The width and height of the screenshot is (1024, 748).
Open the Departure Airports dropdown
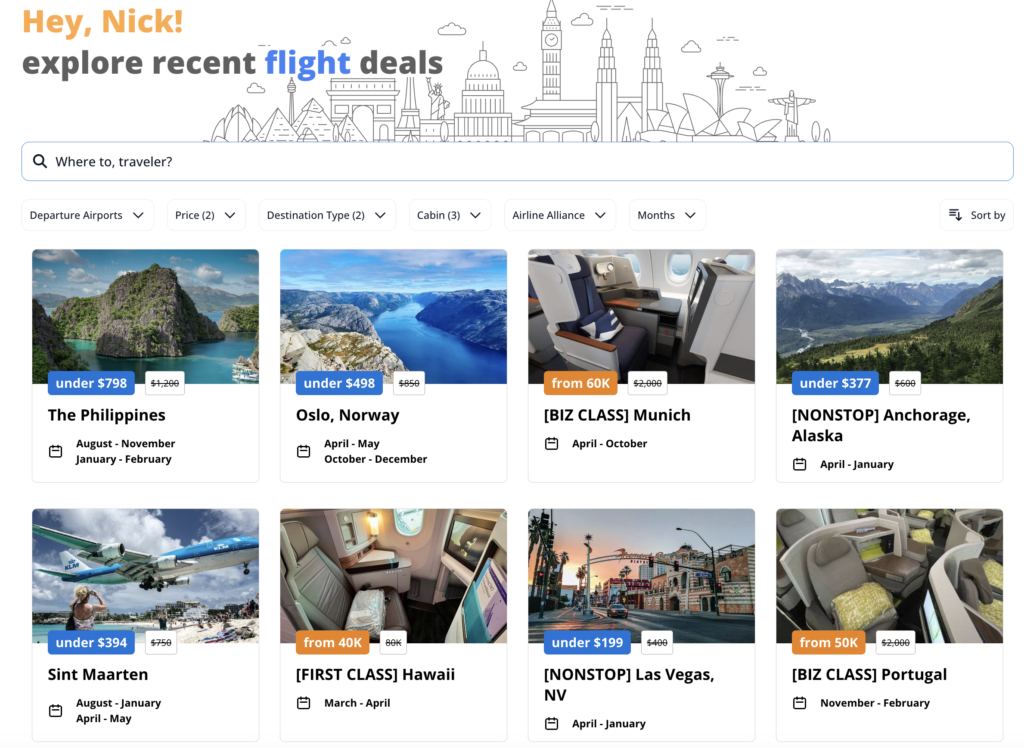(87, 214)
